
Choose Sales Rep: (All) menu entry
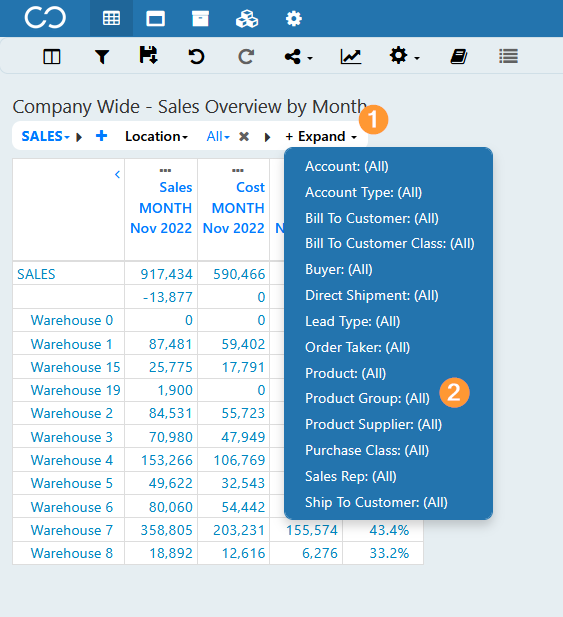pyautogui.click(x=351, y=476)
